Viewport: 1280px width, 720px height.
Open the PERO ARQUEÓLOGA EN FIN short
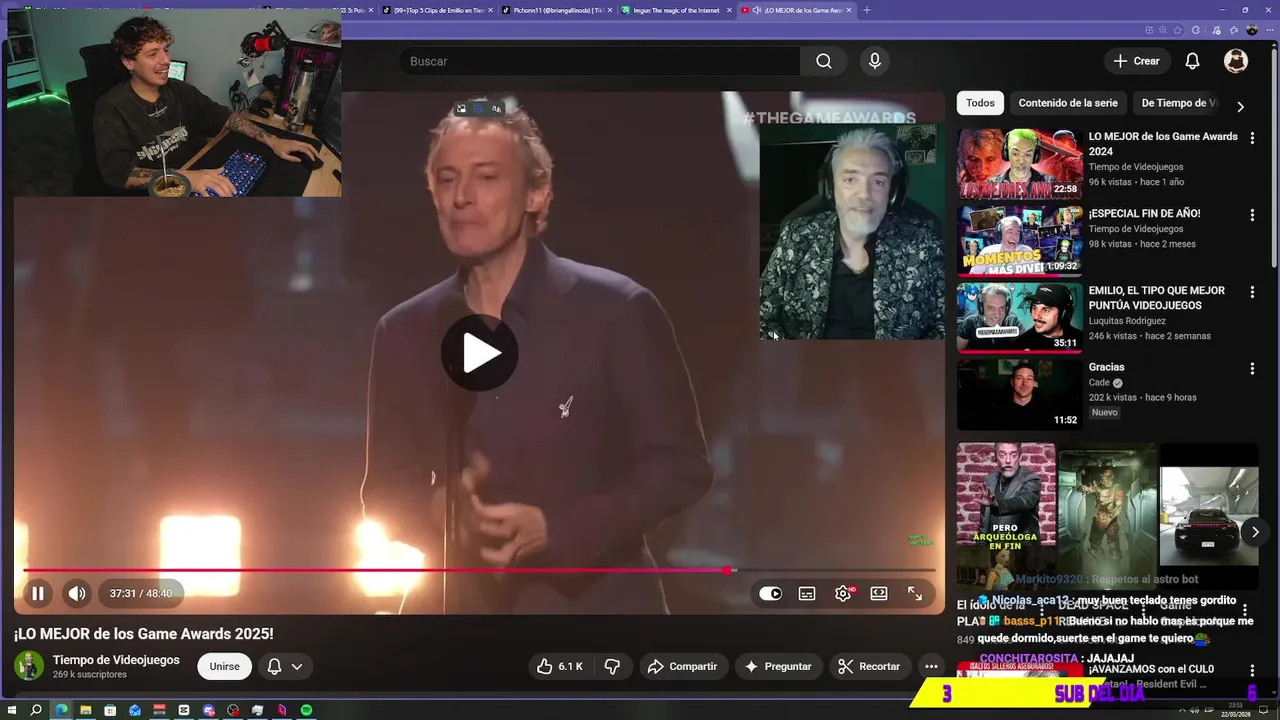point(1006,515)
